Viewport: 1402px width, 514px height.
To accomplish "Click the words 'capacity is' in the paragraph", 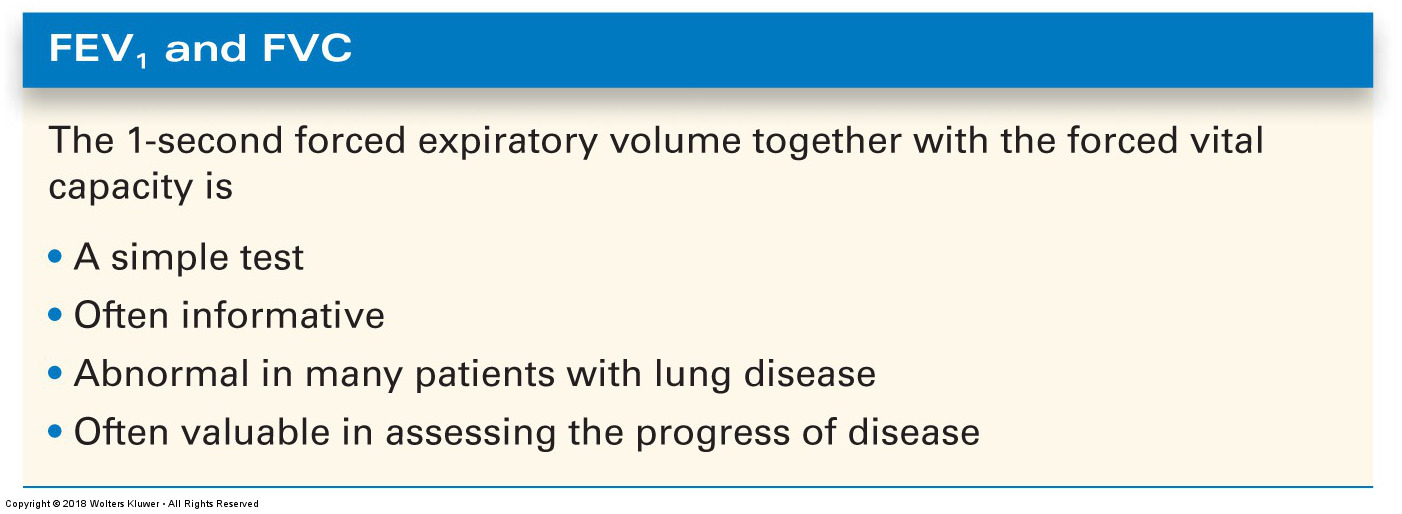I will pyautogui.click(x=141, y=187).
